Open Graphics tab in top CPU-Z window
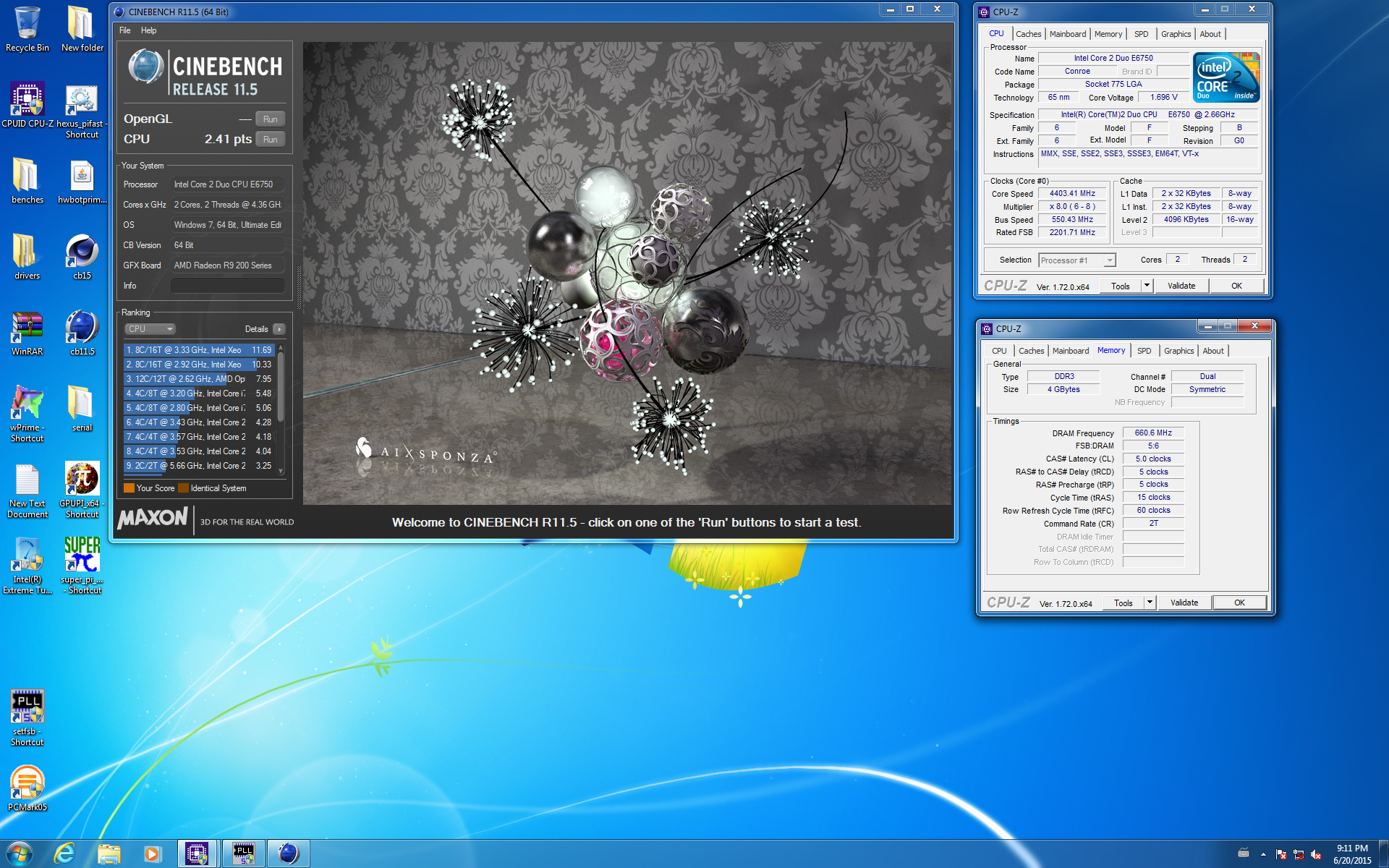 (x=1176, y=34)
